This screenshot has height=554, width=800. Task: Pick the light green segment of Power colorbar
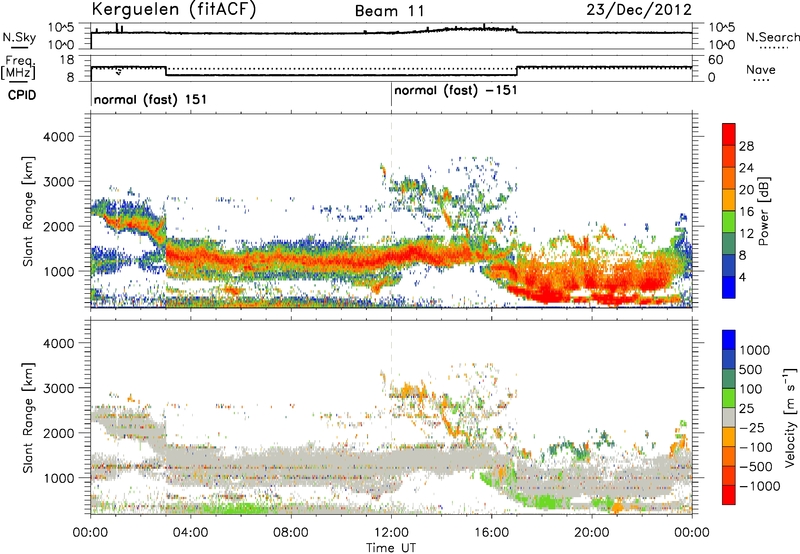point(729,221)
